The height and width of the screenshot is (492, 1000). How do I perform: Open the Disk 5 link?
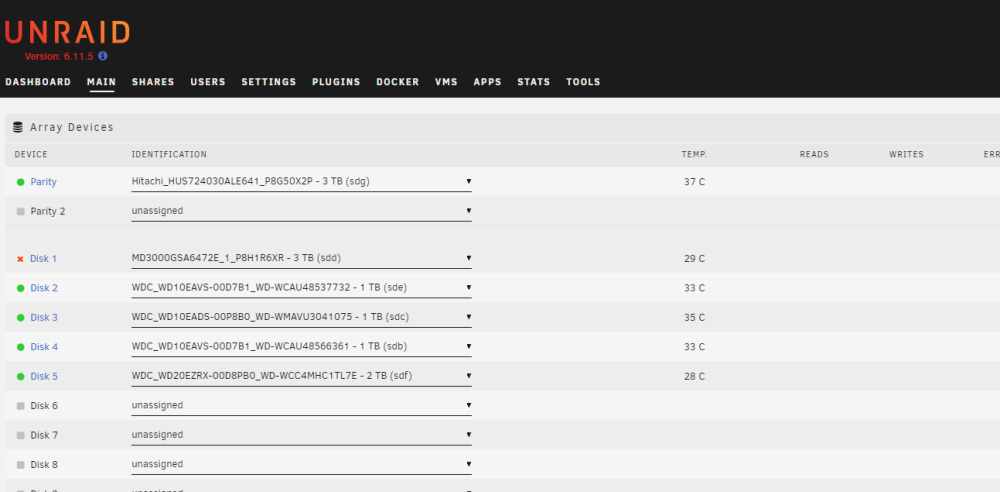click(x=44, y=376)
